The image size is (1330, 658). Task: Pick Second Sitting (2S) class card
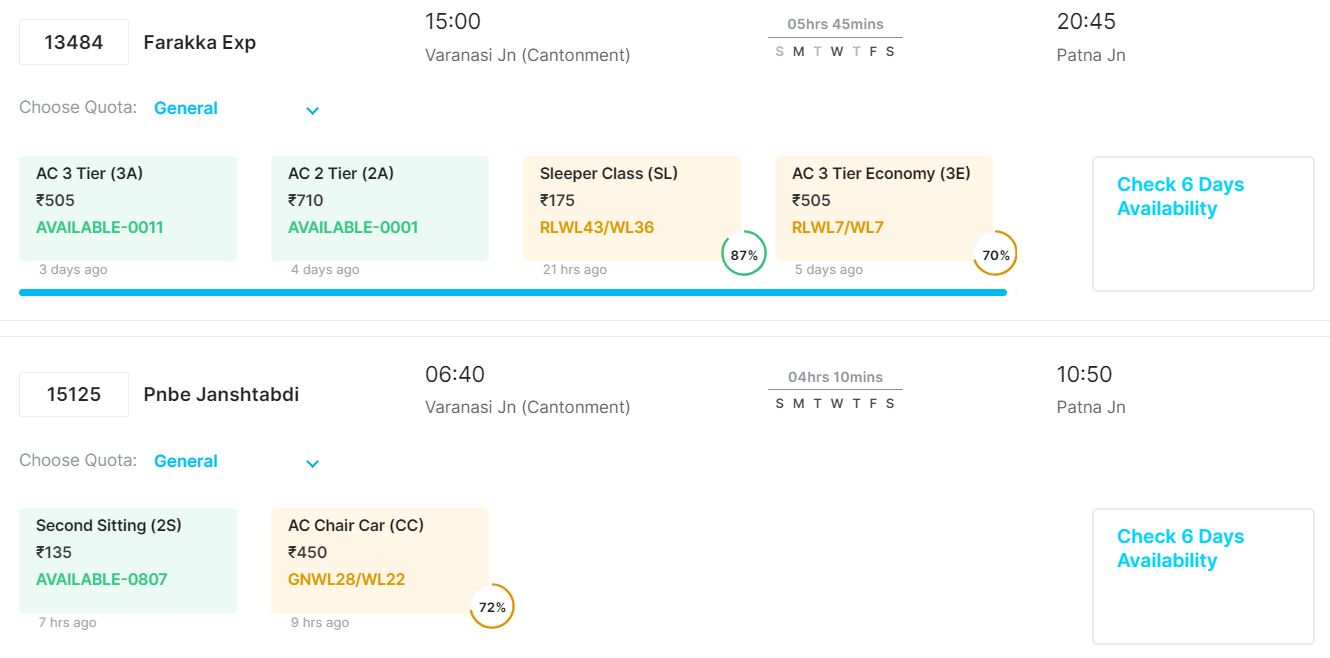coord(128,560)
